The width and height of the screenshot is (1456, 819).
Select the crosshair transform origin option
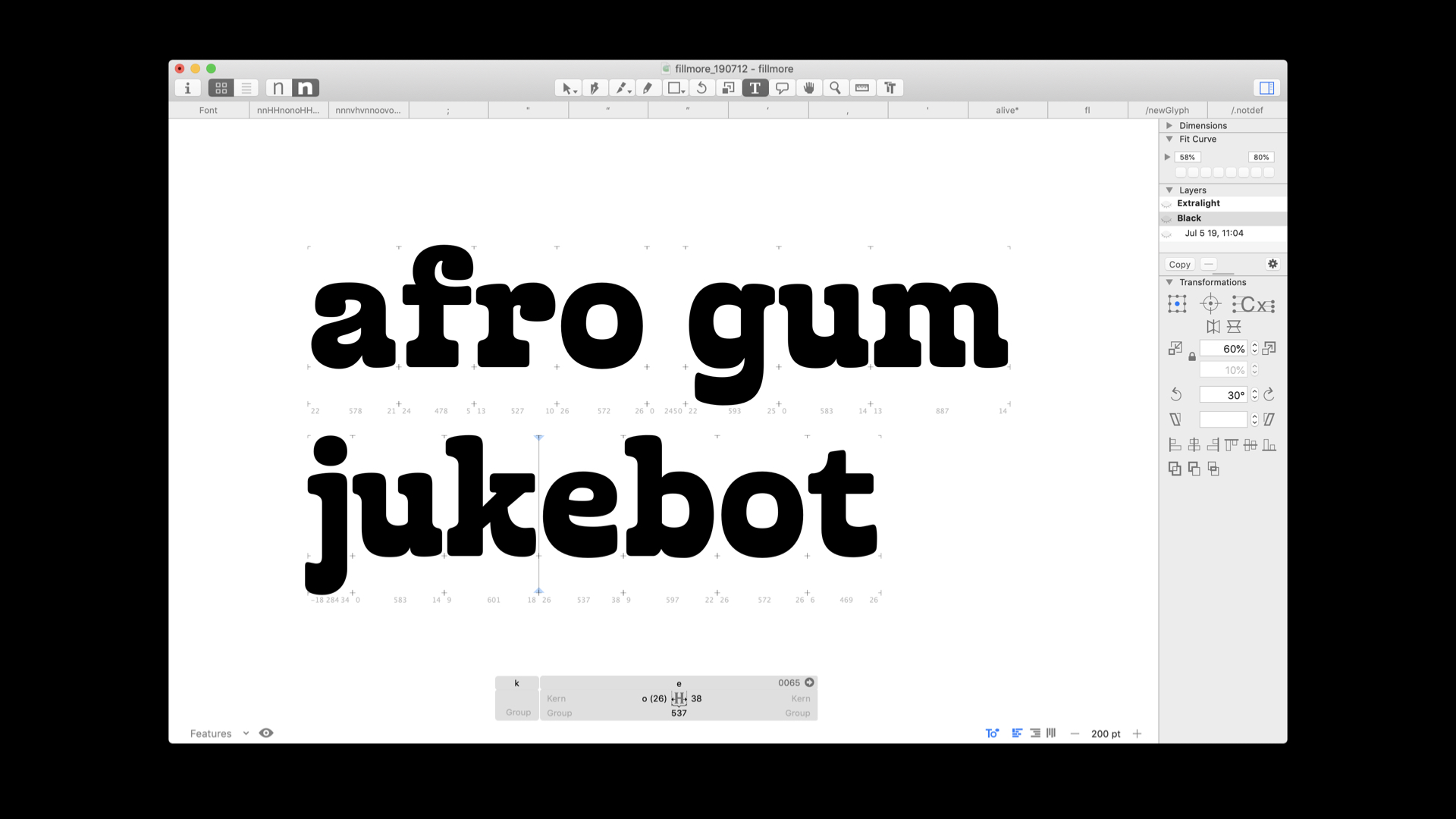1210,304
